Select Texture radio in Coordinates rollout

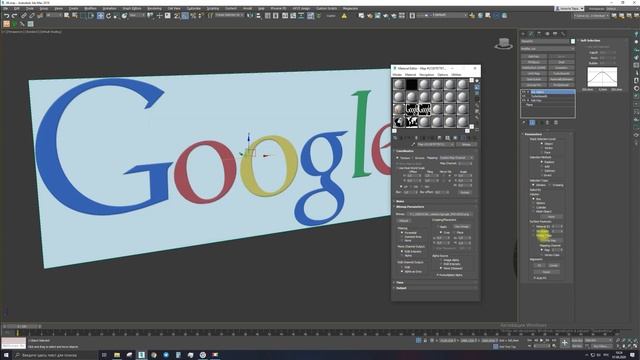398,158
